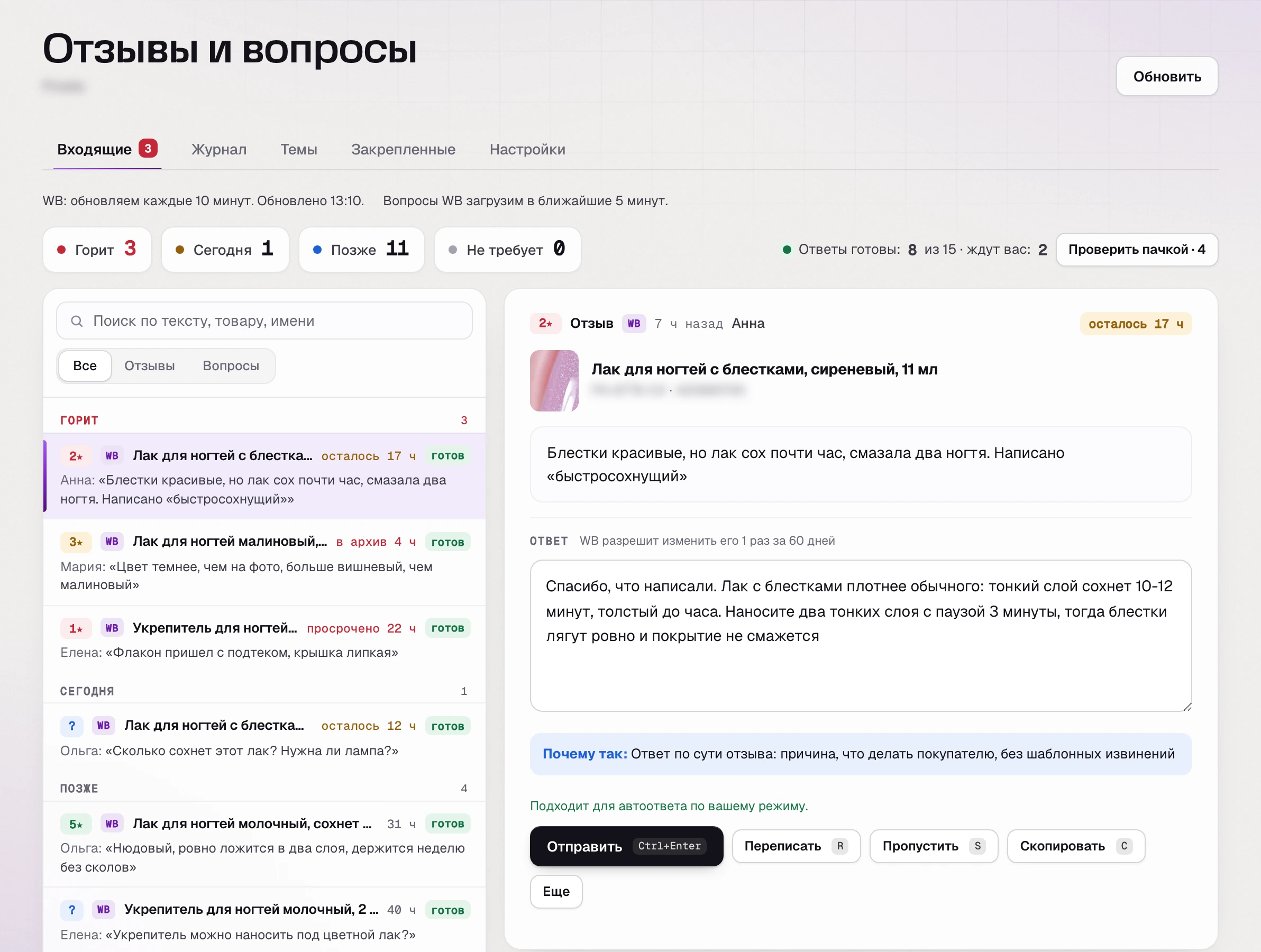This screenshot has width=1261, height=952.
Task: Open the Темы tab
Action: point(299,149)
